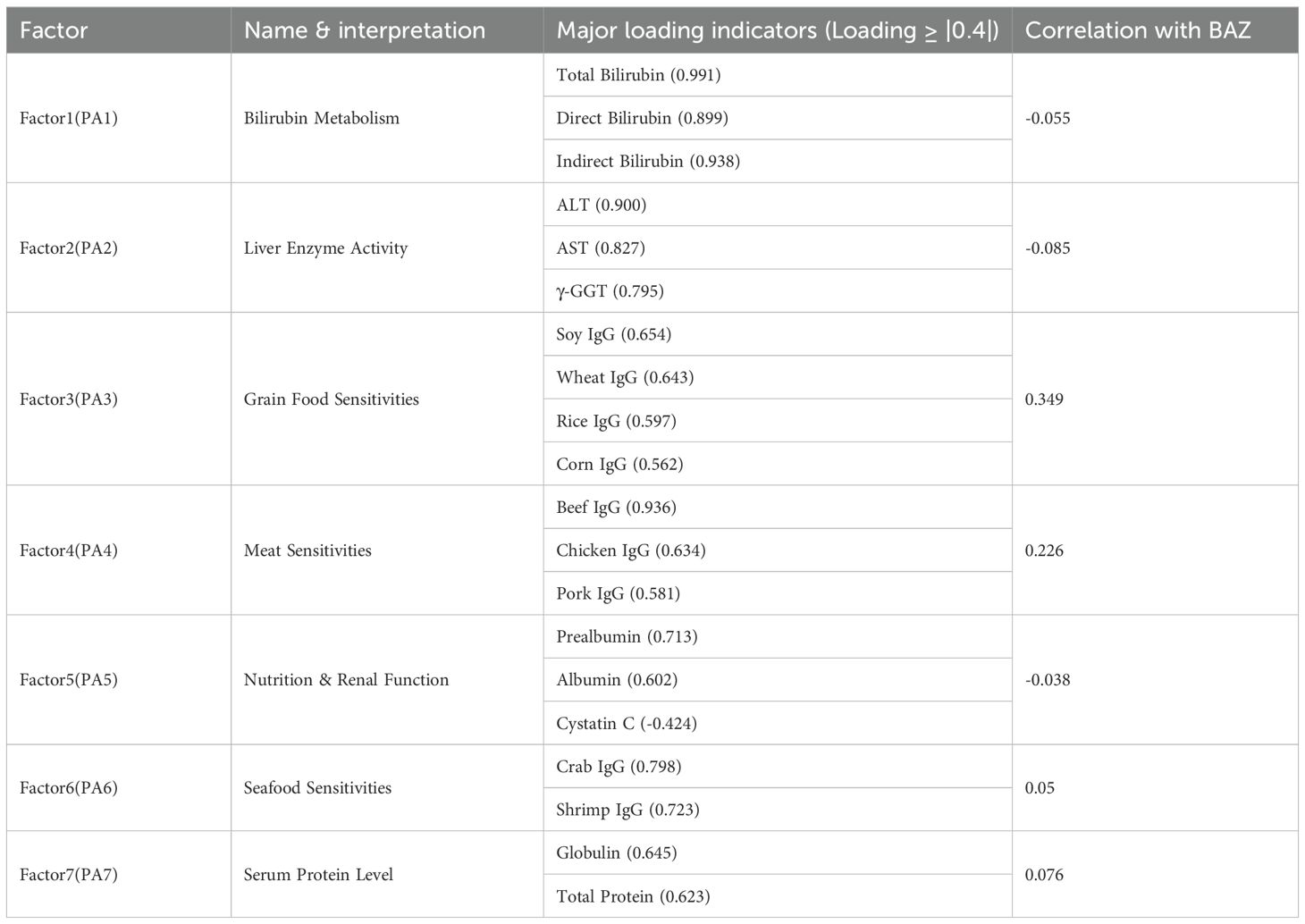
Task: Select the Total Protein (0.623) cell
Action: pos(633,896)
